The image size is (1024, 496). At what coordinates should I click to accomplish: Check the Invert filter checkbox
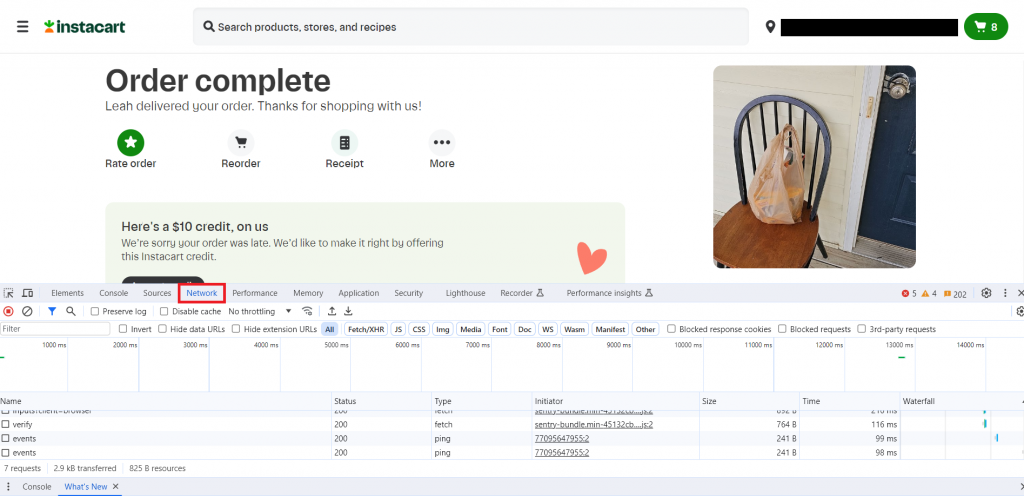point(123,329)
